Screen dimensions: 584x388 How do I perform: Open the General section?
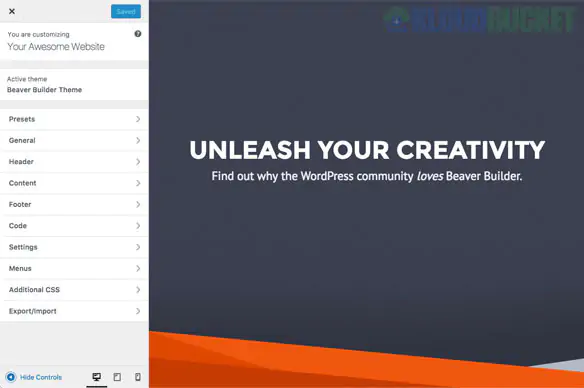74,140
